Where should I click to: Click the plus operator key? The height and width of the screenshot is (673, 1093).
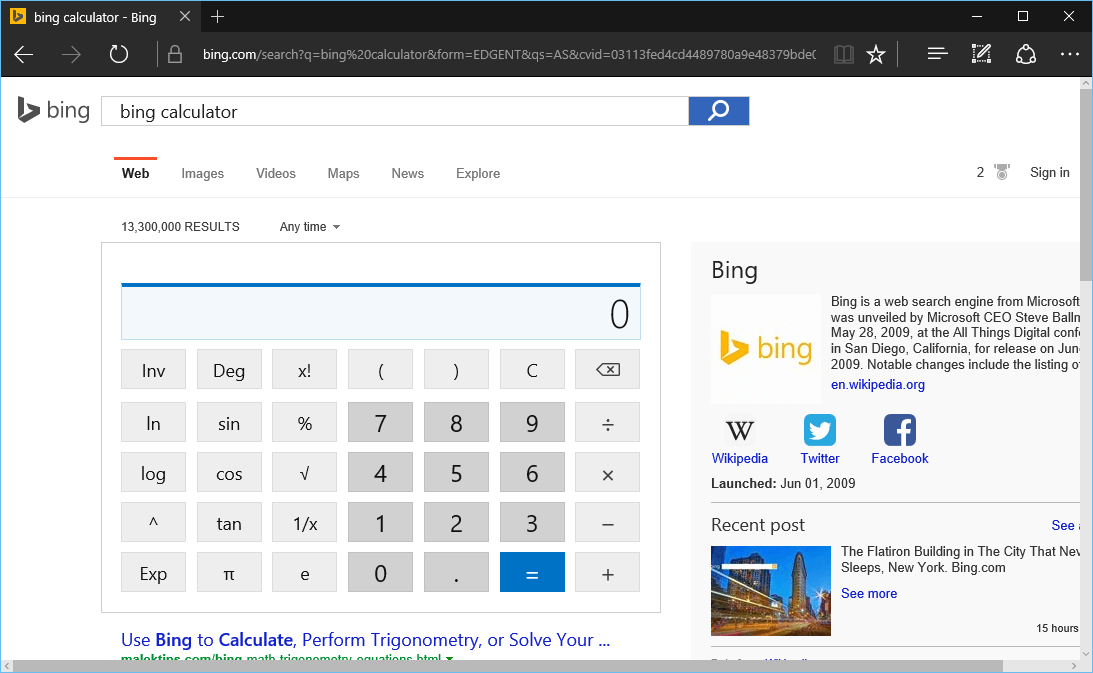coord(607,573)
